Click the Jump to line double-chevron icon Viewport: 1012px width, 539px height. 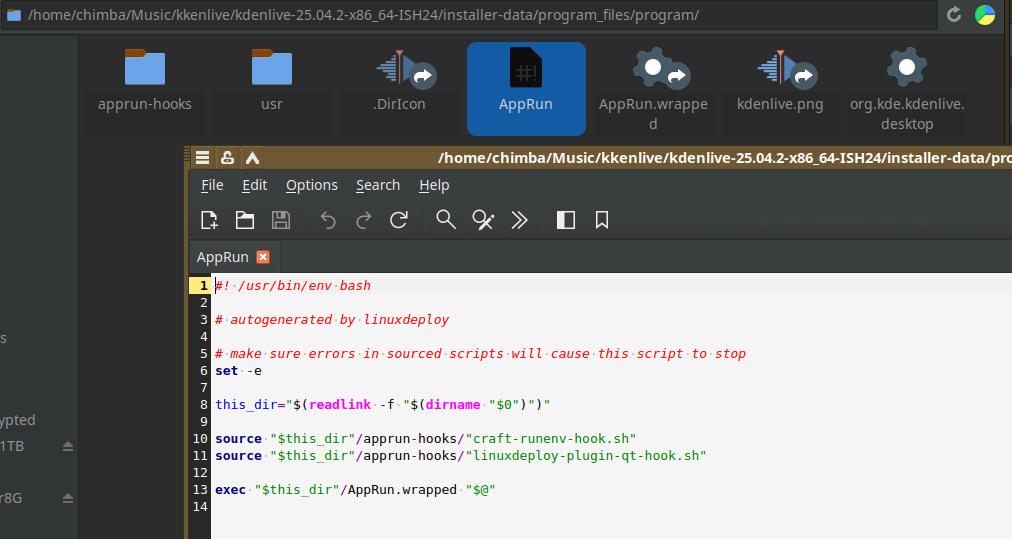tap(519, 220)
